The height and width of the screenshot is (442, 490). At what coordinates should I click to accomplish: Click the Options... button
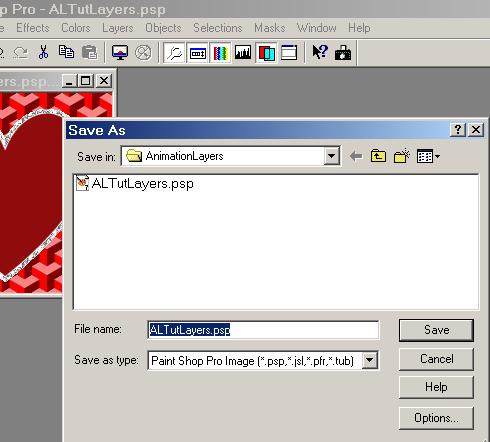pos(436,418)
